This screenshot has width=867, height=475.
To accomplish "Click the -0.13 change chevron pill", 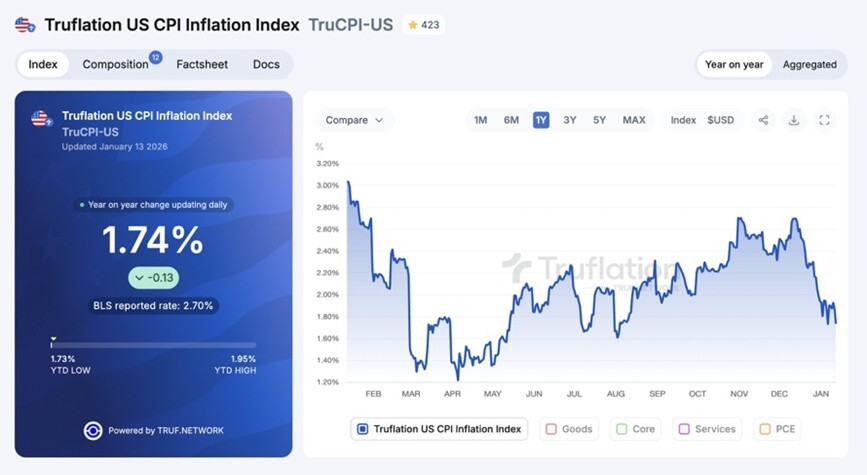I will pos(154,278).
